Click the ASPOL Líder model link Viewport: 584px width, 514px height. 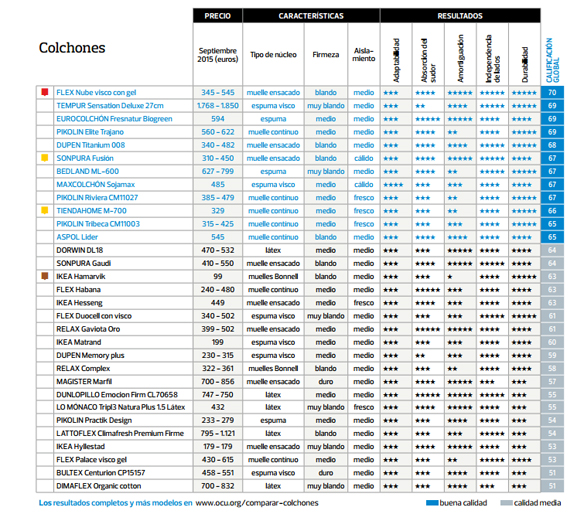pos(77,237)
